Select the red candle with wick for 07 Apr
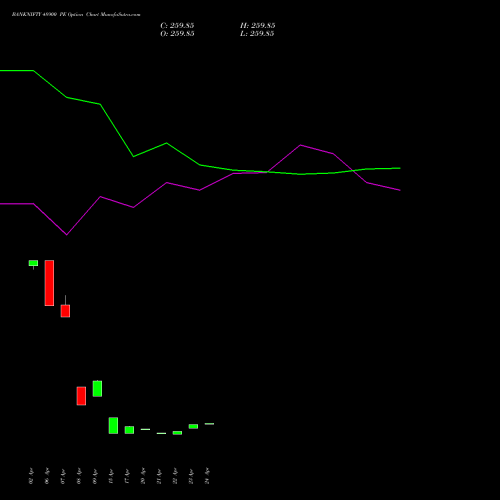The width and height of the screenshot is (500, 500). point(65,311)
